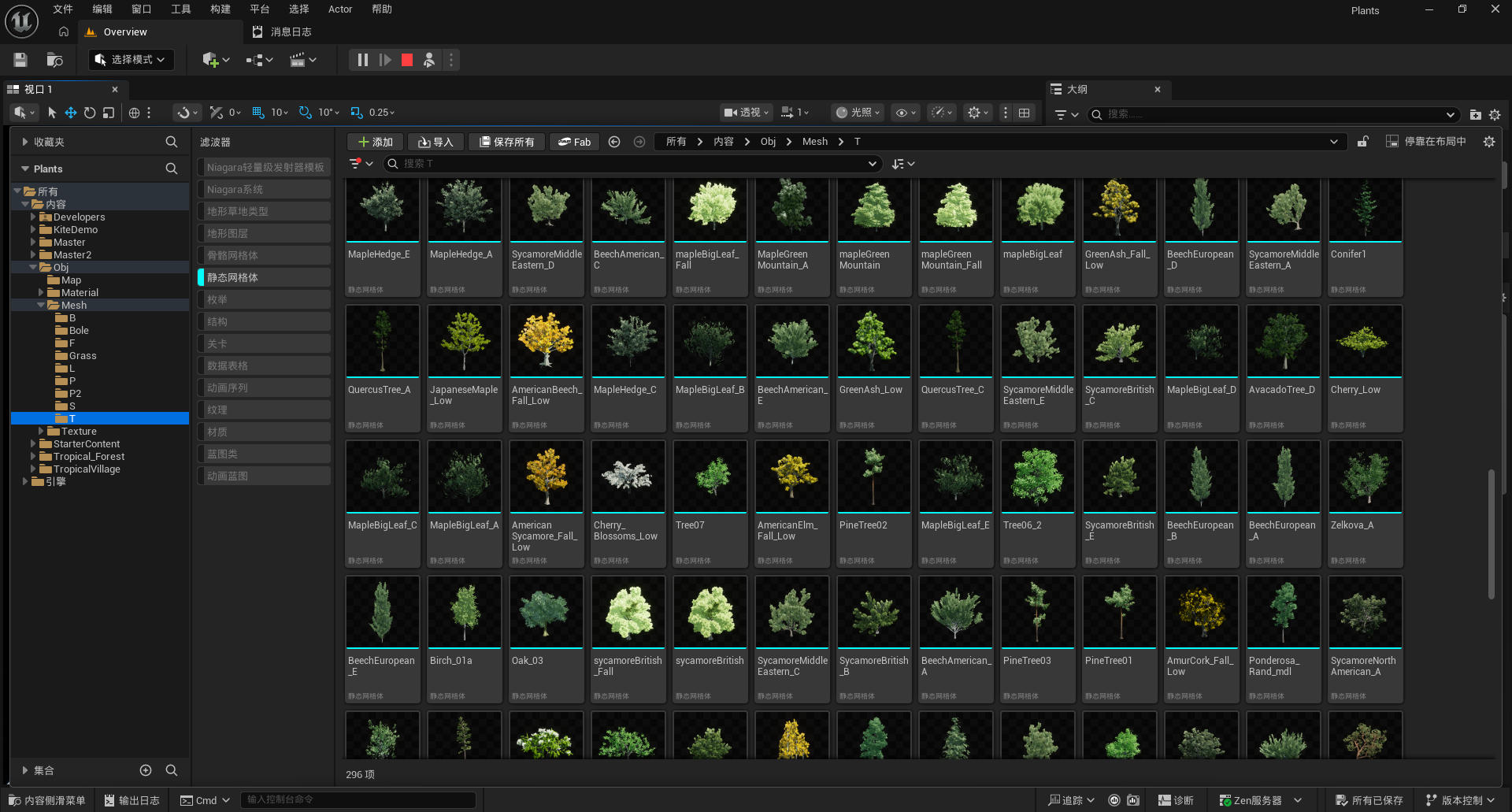1512x812 pixels.
Task: Enable the 蓝图类 filter
Action: tap(264, 454)
